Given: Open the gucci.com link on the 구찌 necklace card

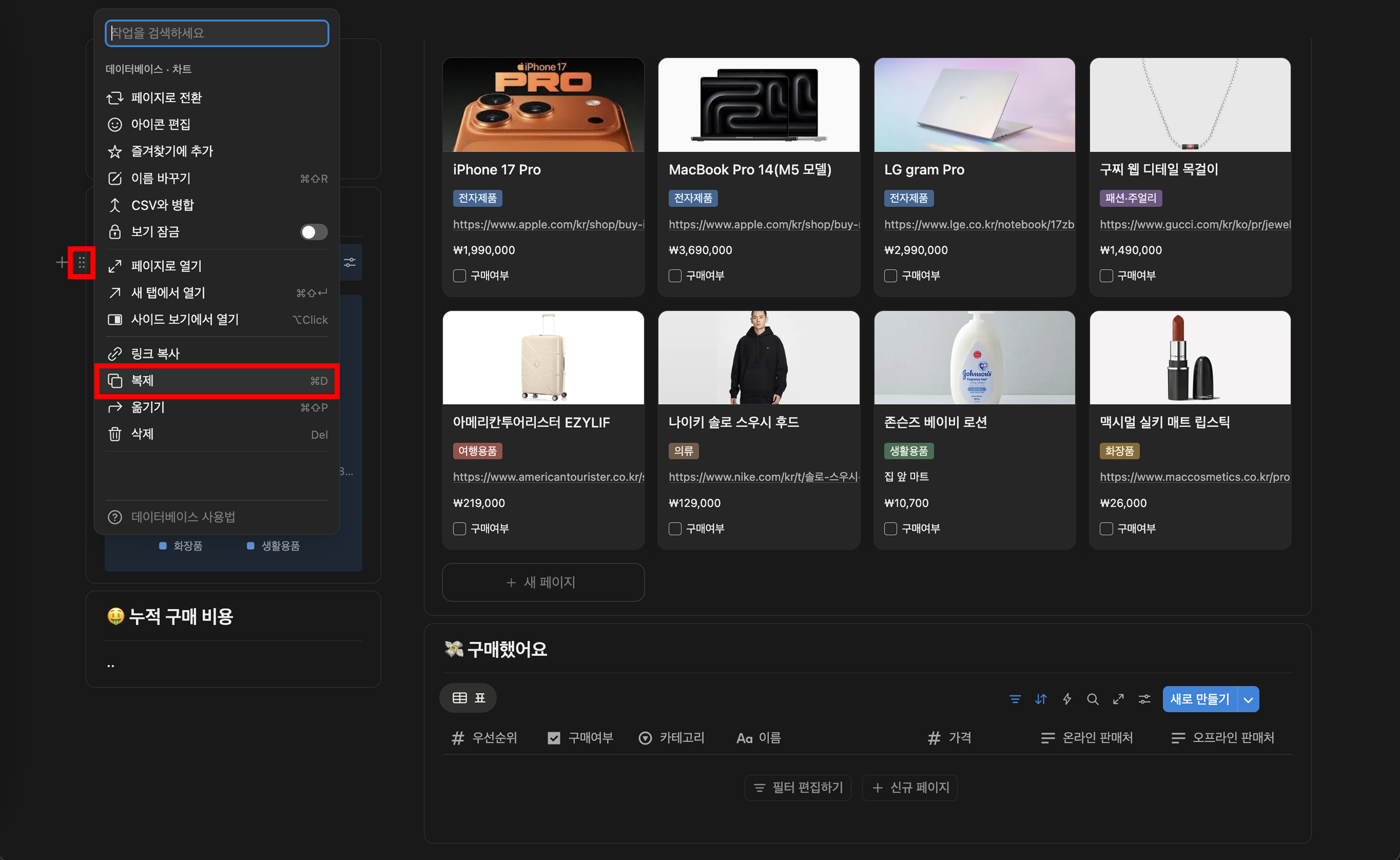Looking at the screenshot, I should pos(1195,225).
